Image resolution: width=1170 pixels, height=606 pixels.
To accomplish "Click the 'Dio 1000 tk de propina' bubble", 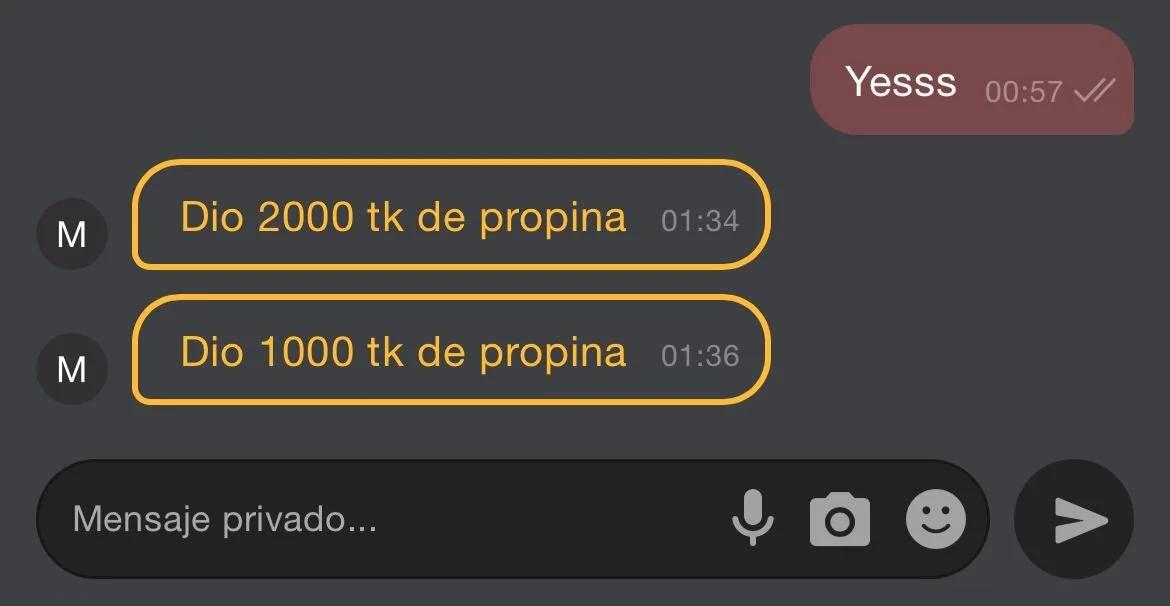I will (x=451, y=349).
